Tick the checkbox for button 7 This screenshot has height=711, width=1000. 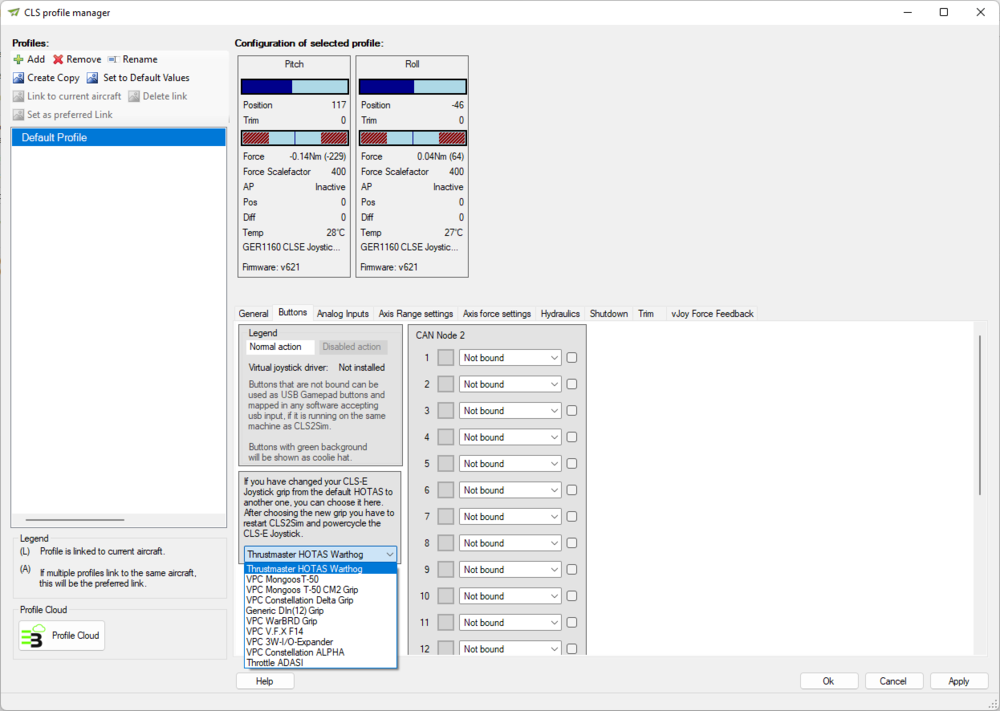point(572,517)
